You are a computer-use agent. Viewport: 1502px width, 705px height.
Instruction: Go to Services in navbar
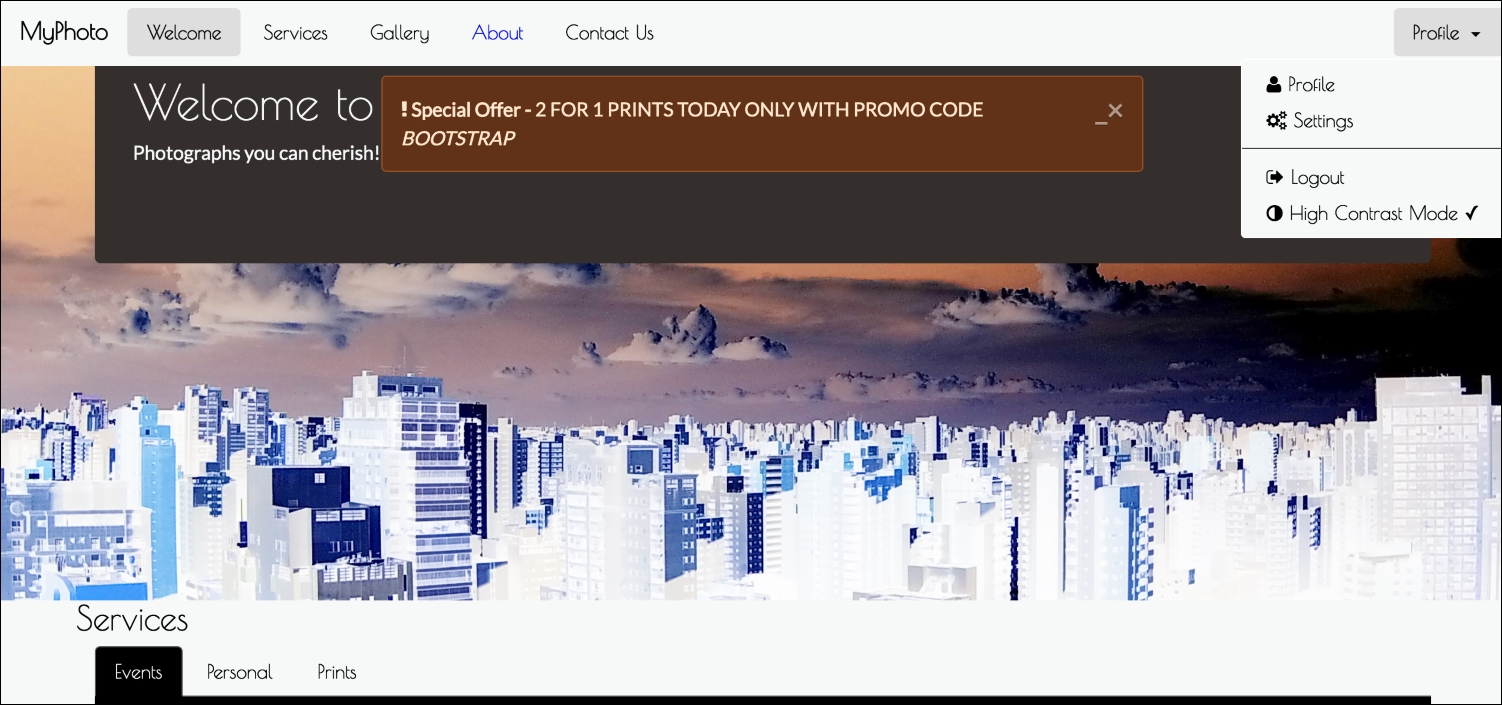click(x=295, y=32)
